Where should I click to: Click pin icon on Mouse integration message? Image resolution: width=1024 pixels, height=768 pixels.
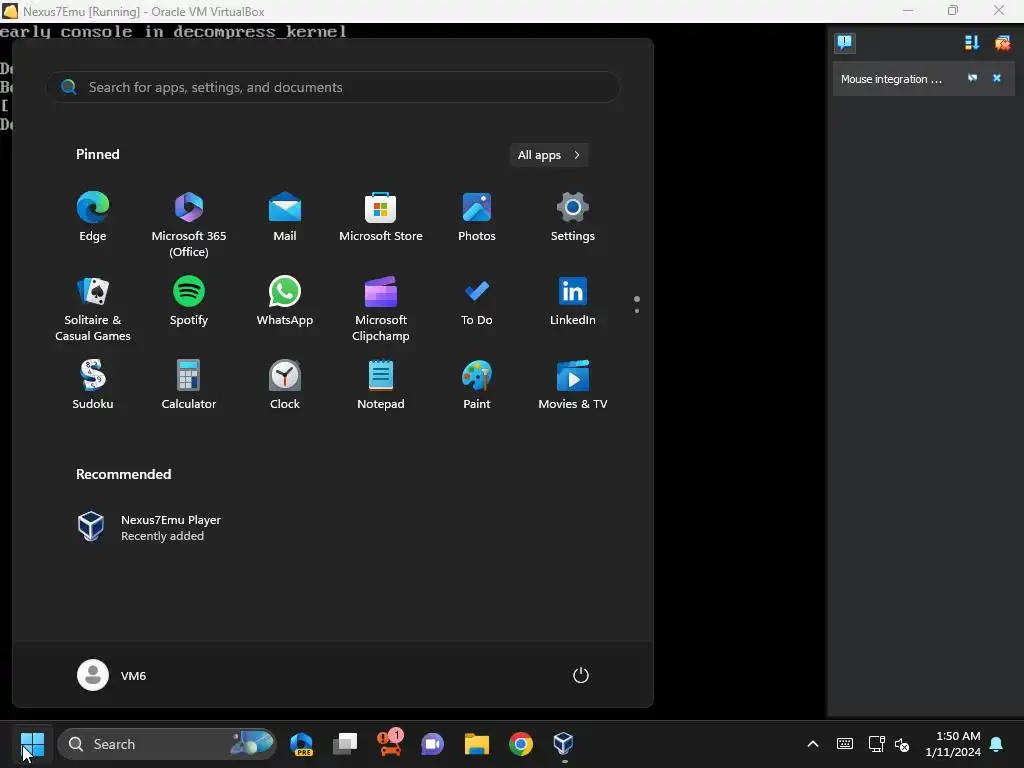972,78
